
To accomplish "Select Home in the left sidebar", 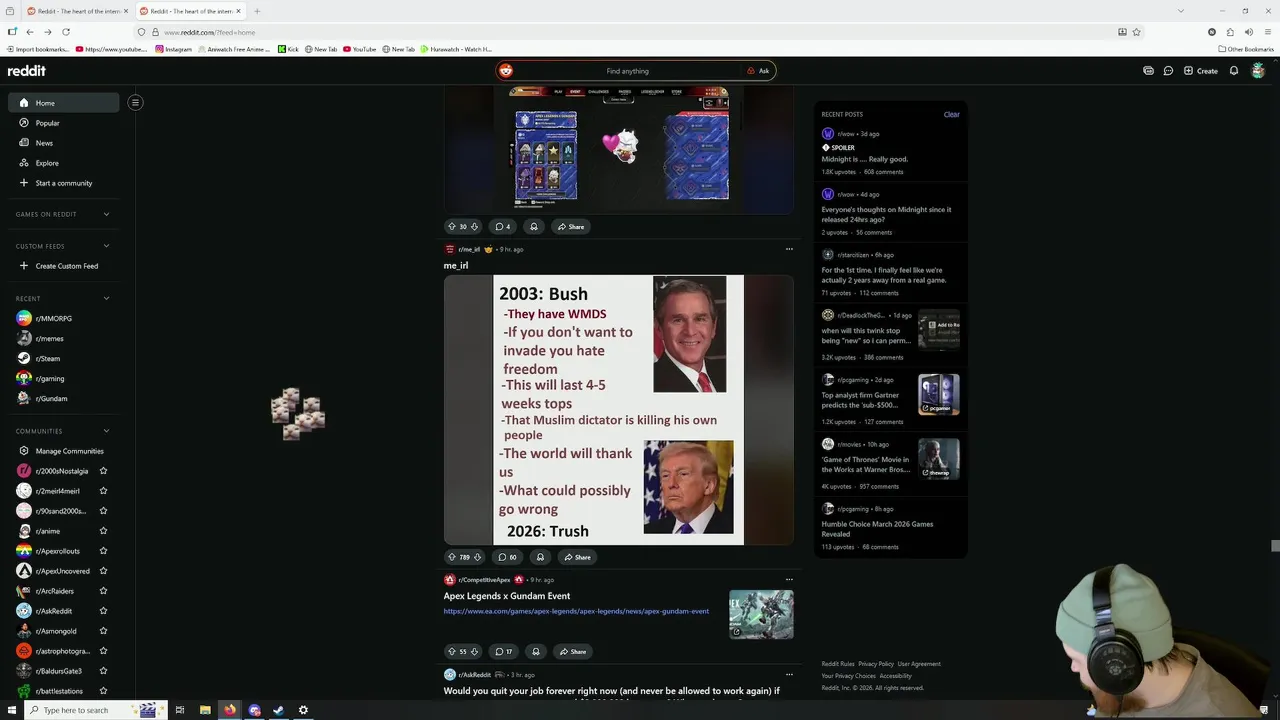I will click(63, 102).
